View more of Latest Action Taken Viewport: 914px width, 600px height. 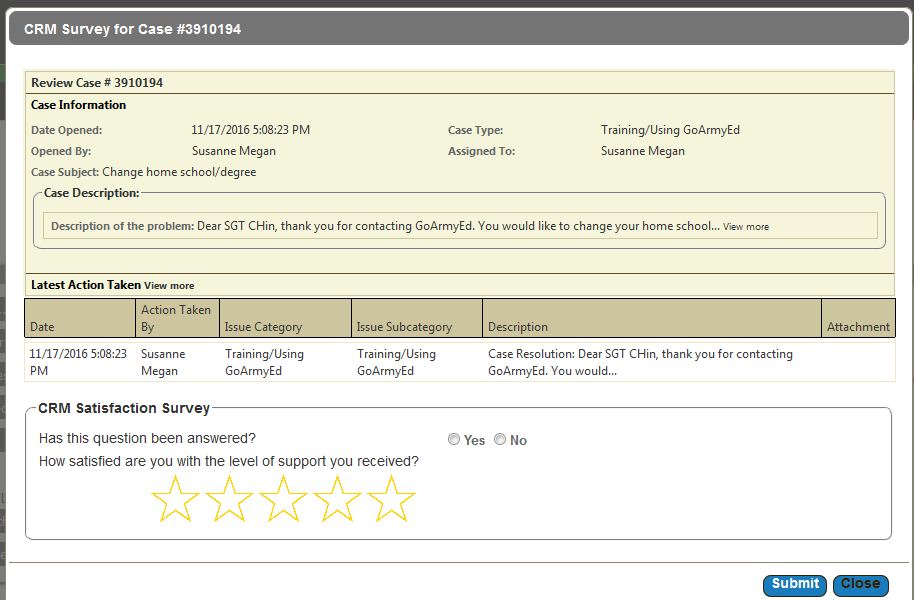coord(169,286)
